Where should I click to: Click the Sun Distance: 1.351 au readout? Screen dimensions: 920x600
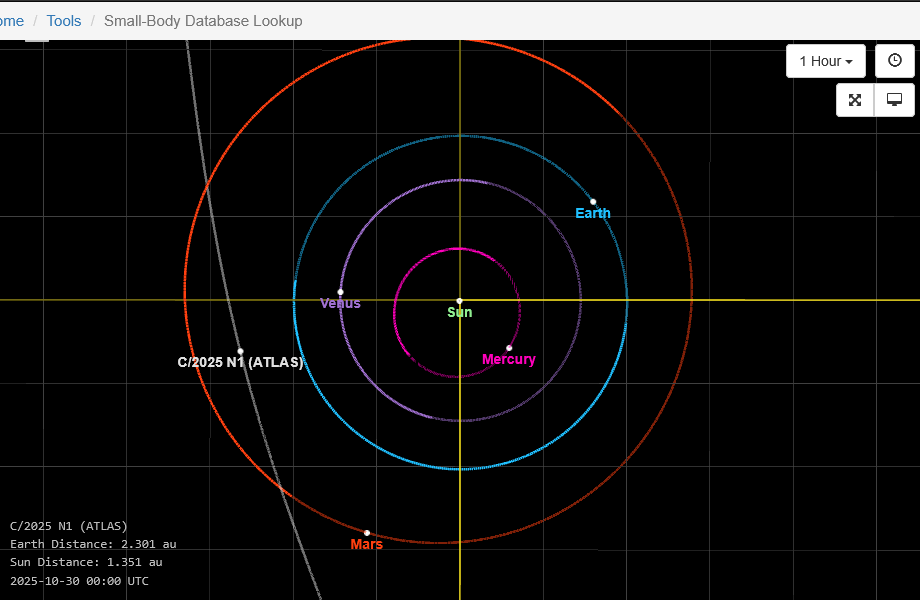(86, 562)
